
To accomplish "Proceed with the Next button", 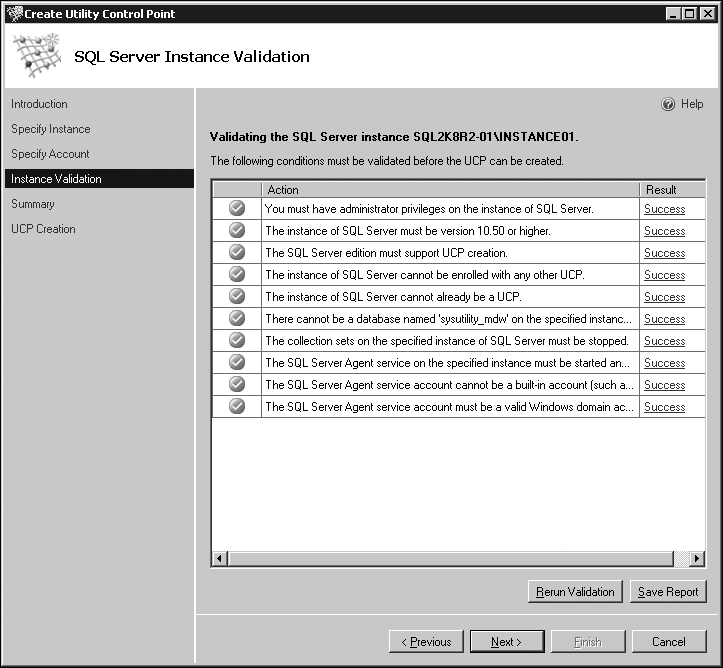I will click(x=507, y=642).
